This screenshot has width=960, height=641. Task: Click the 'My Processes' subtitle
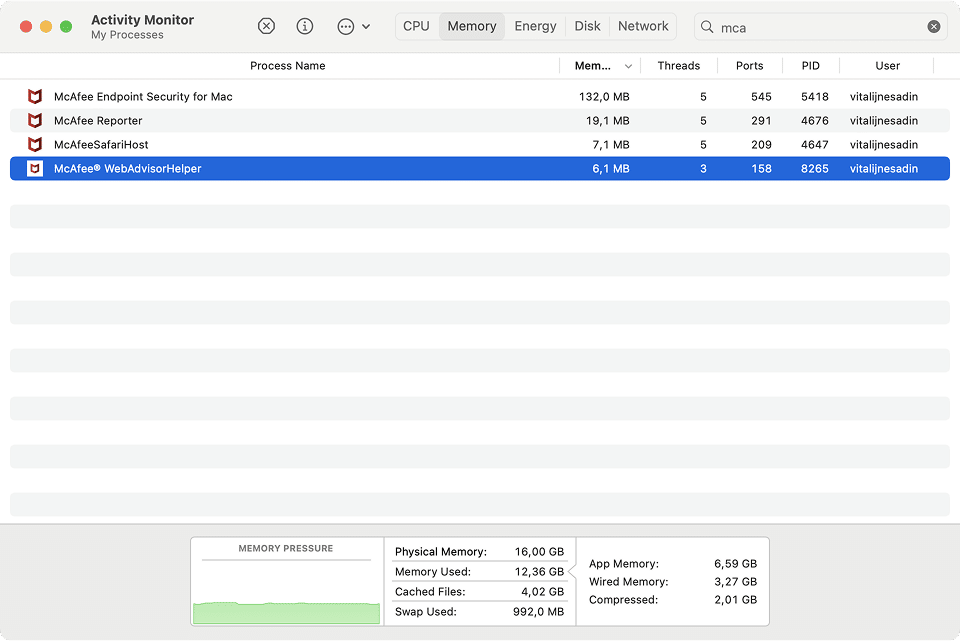pos(127,35)
